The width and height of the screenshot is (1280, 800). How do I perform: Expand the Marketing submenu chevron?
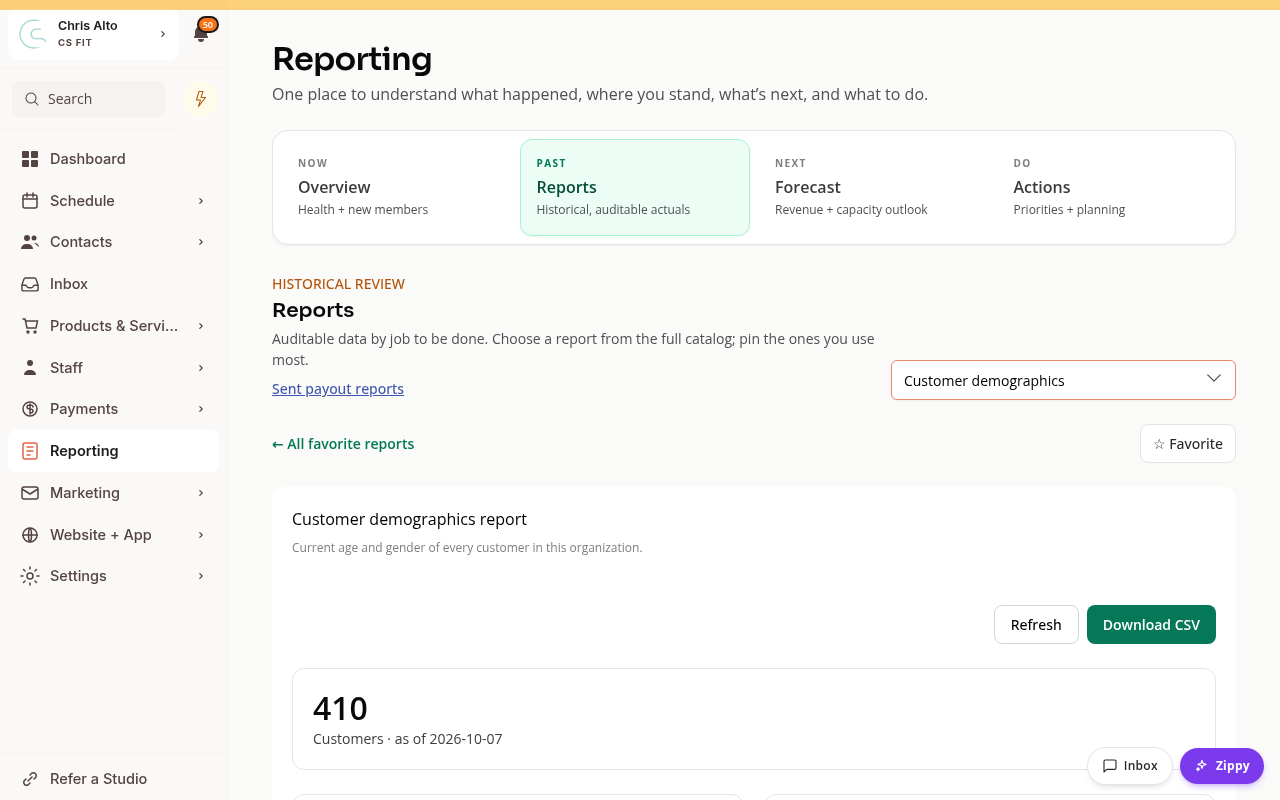point(201,493)
